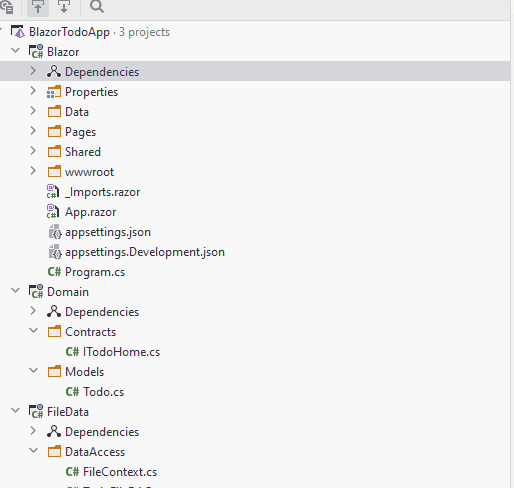The height and width of the screenshot is (488, 514).
Task: Open Todo.cs under Models
Action: [104, 392]
